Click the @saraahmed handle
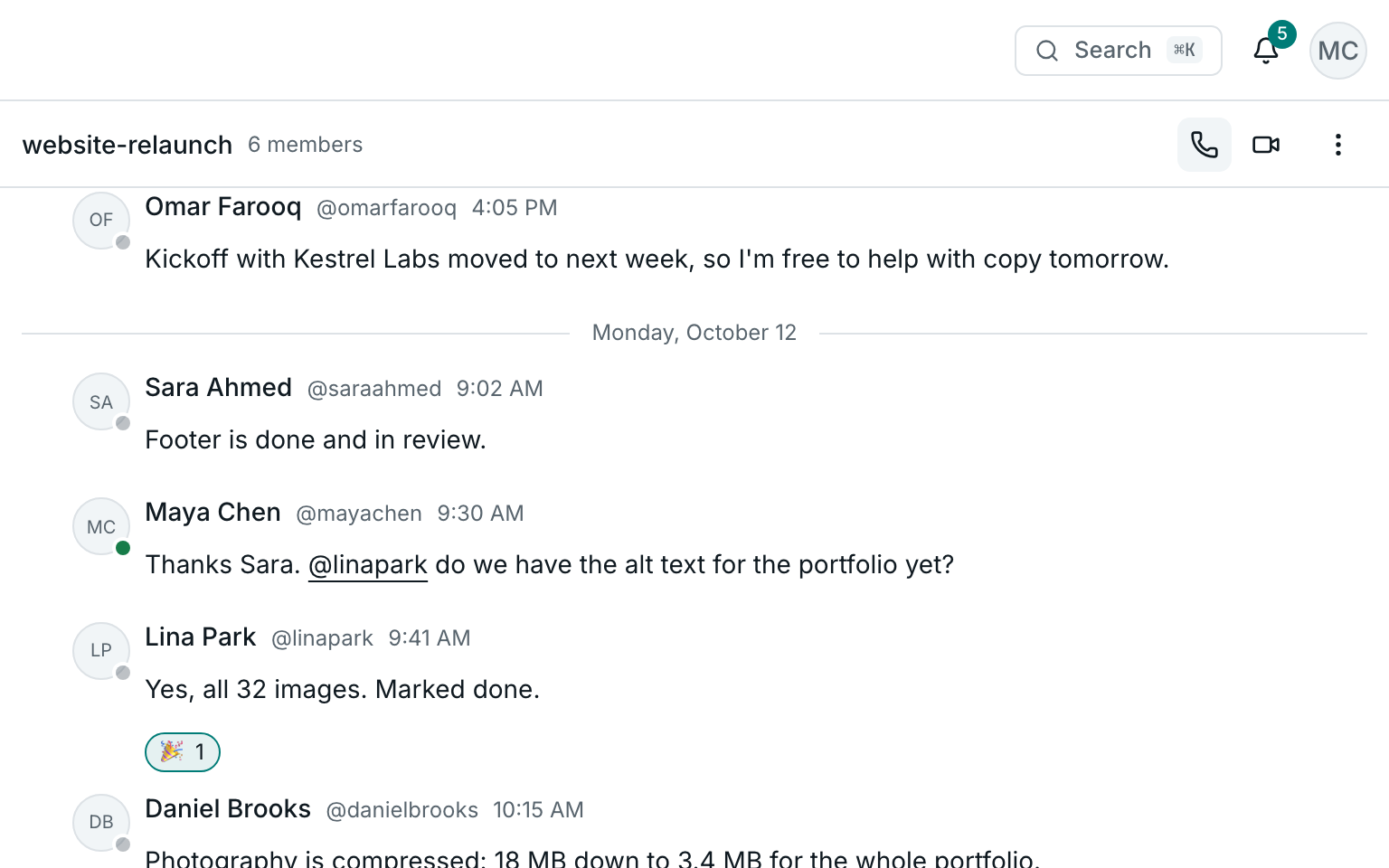The width and height of the screenshot is (1389, 868). click(374, 389)
